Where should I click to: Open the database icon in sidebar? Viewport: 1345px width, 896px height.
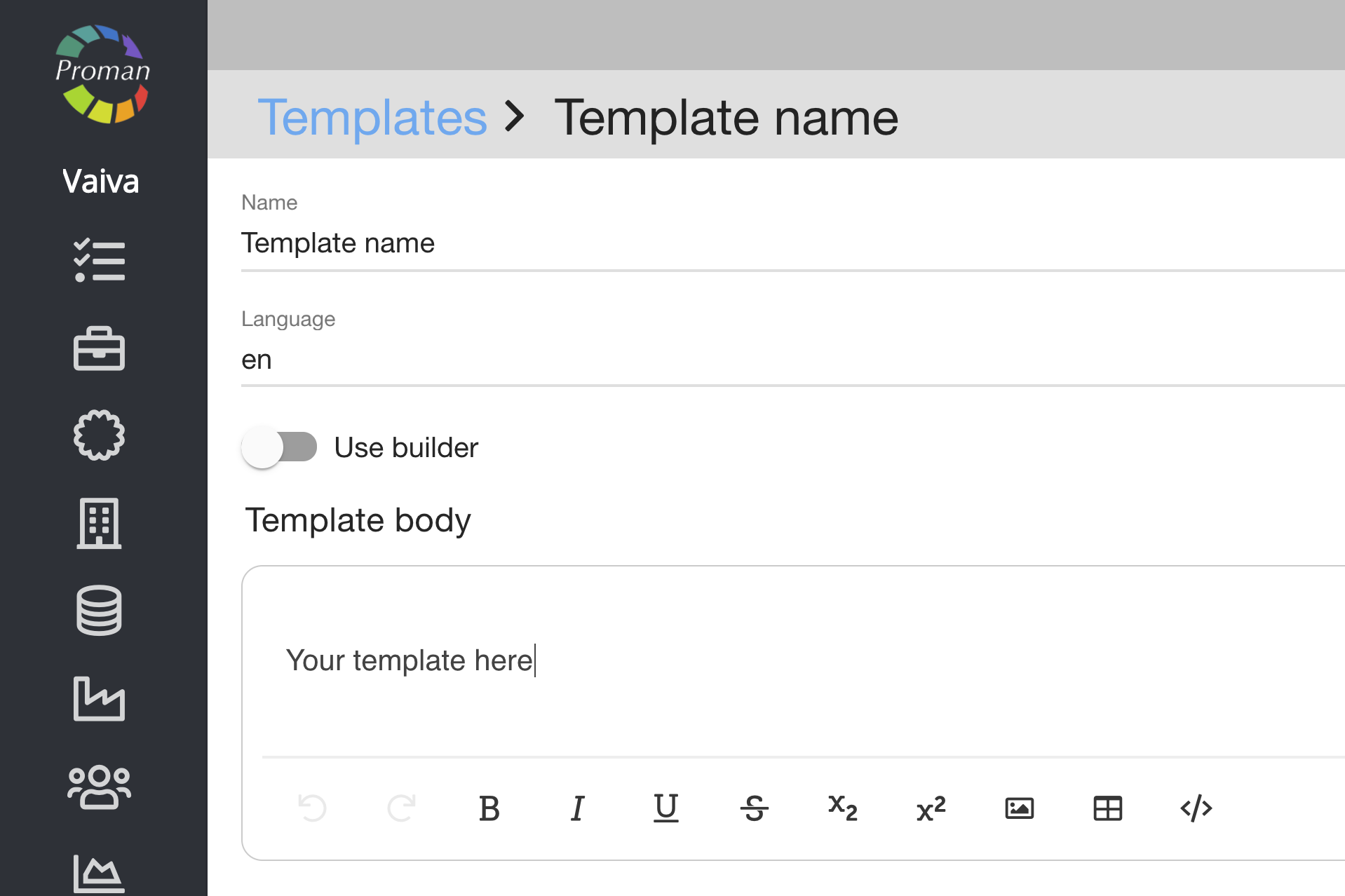pyautogui.click(x=99, y=611)
